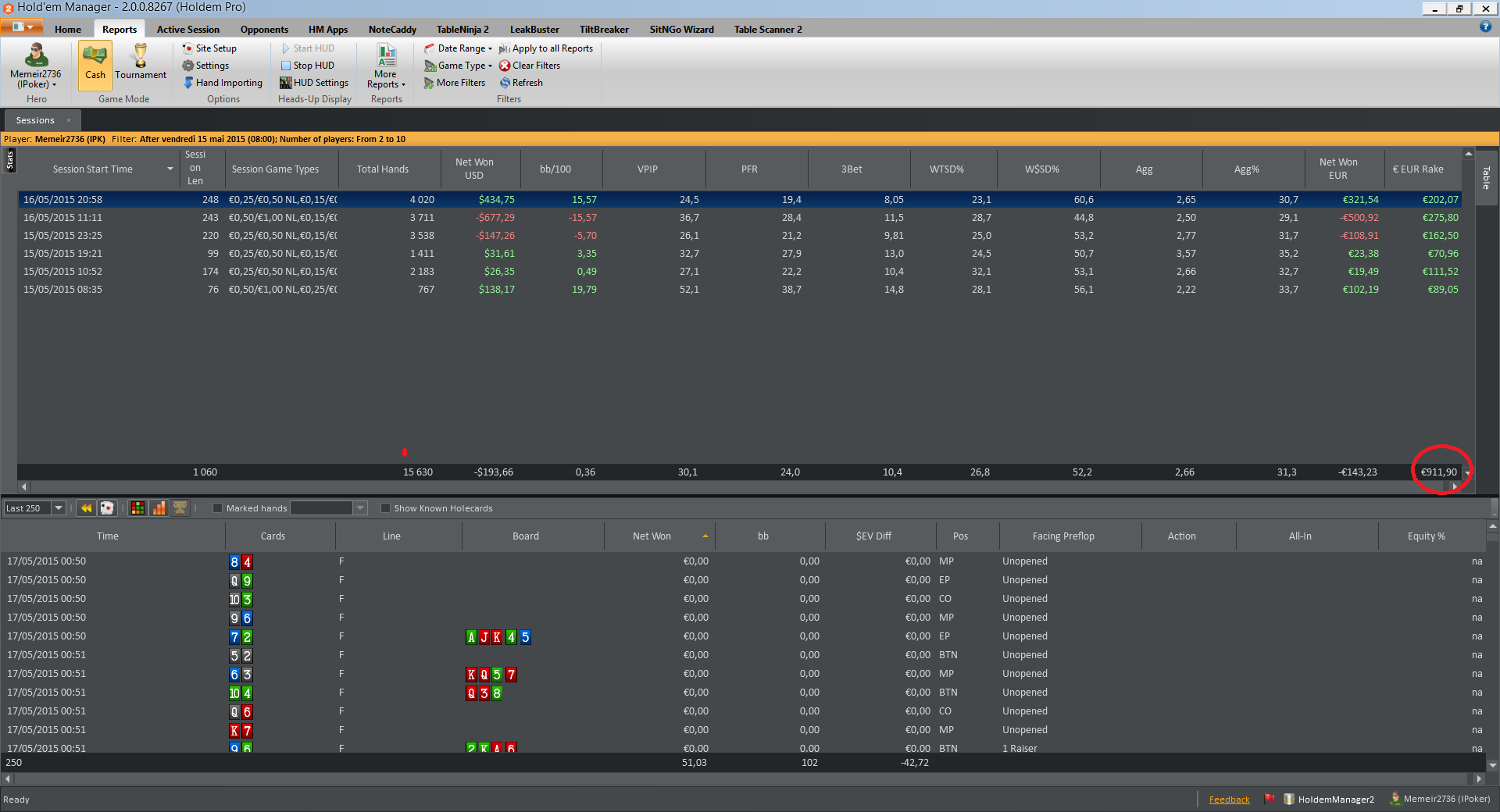Open Date Range filter dropdown
This screenshot has width=1500, height=812.
[459, 48]
